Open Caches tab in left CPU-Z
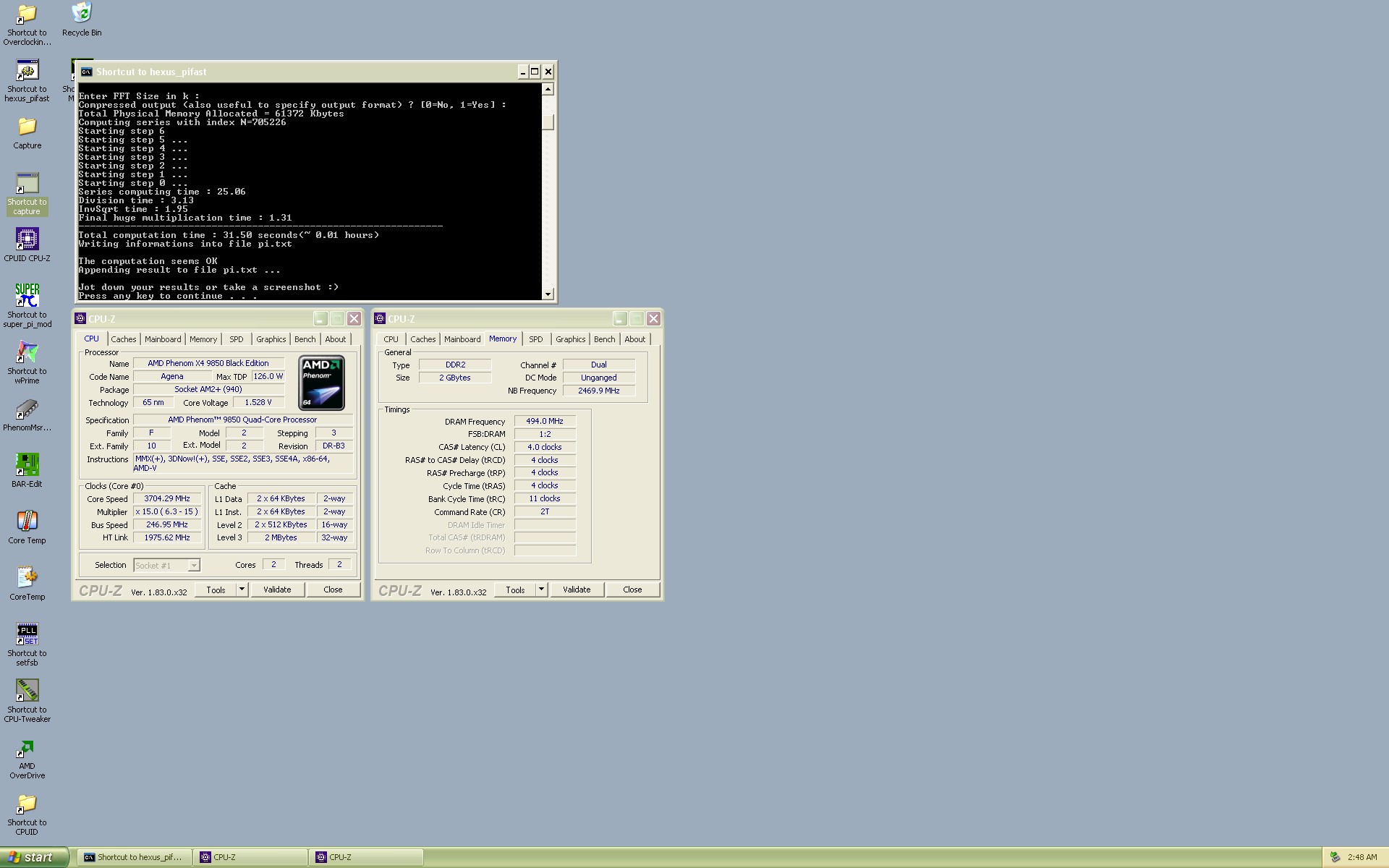 click(123, 339)
